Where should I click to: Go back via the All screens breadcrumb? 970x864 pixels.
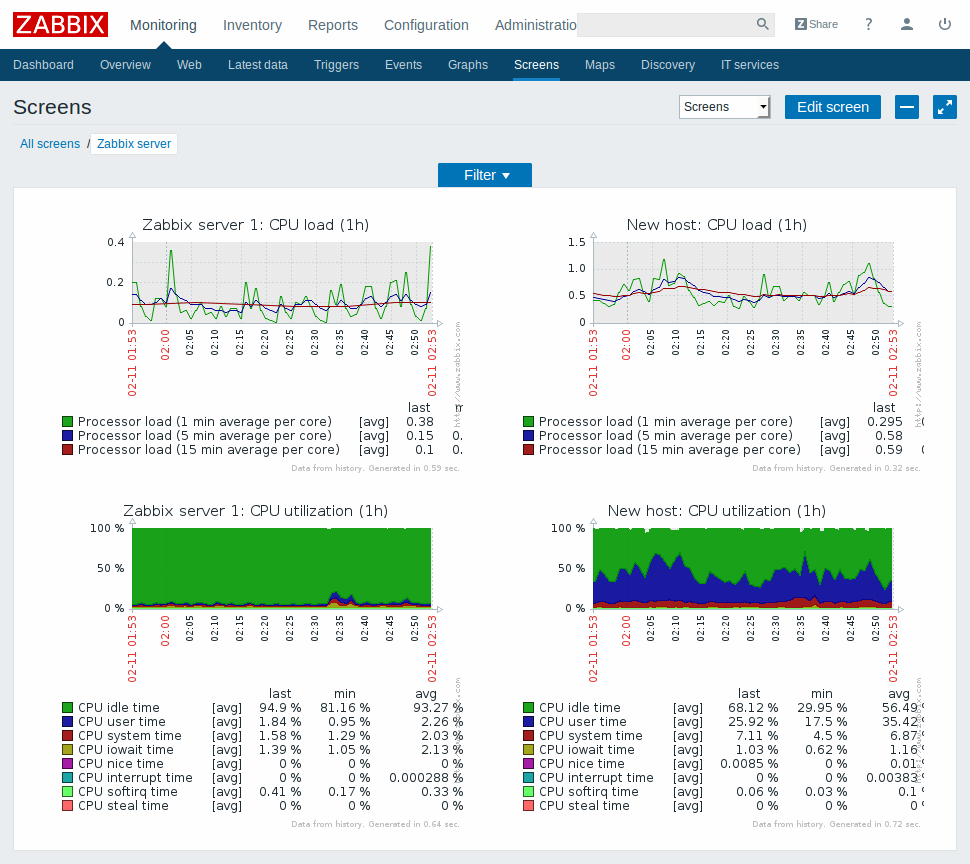[x=50, y=143]
